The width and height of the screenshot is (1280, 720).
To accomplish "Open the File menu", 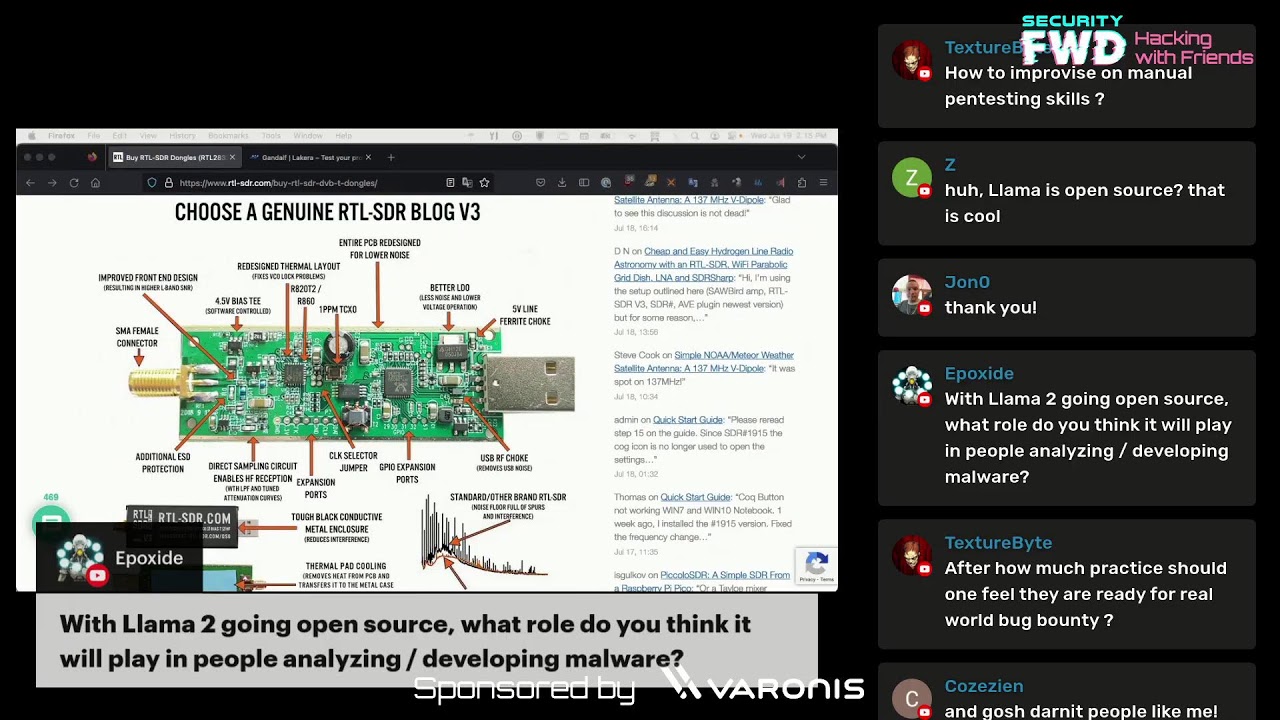I will 93,136.
